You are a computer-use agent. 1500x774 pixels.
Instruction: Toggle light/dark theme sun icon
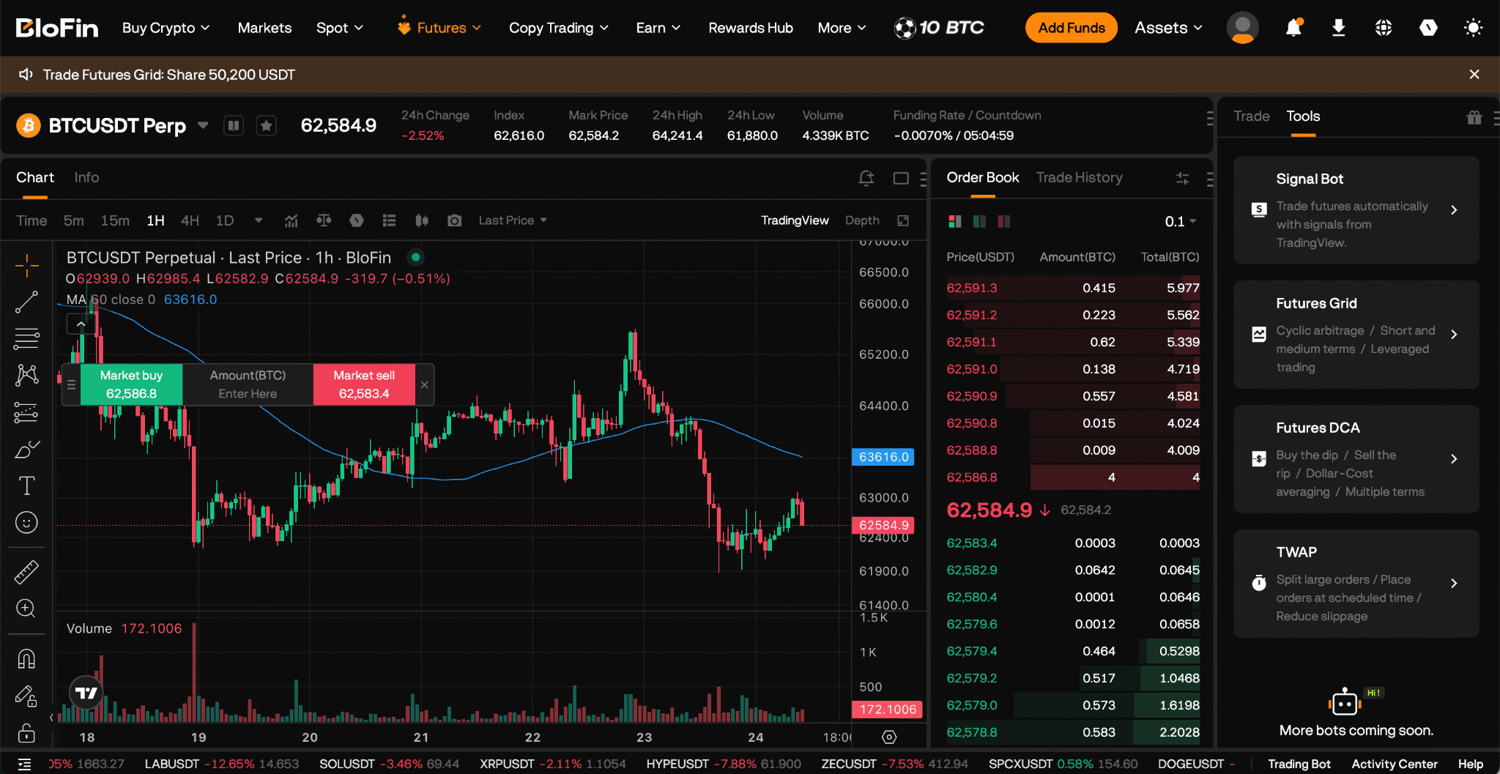pyautogui.click(x=1473, y=28)
